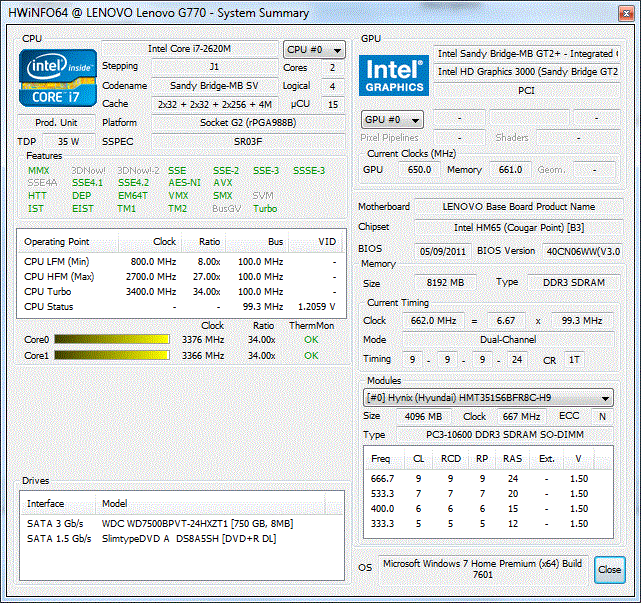Viewport: 641px width, 603px height.
Task: Click the PCI bus field under GPU
Action: click(527, 91)
